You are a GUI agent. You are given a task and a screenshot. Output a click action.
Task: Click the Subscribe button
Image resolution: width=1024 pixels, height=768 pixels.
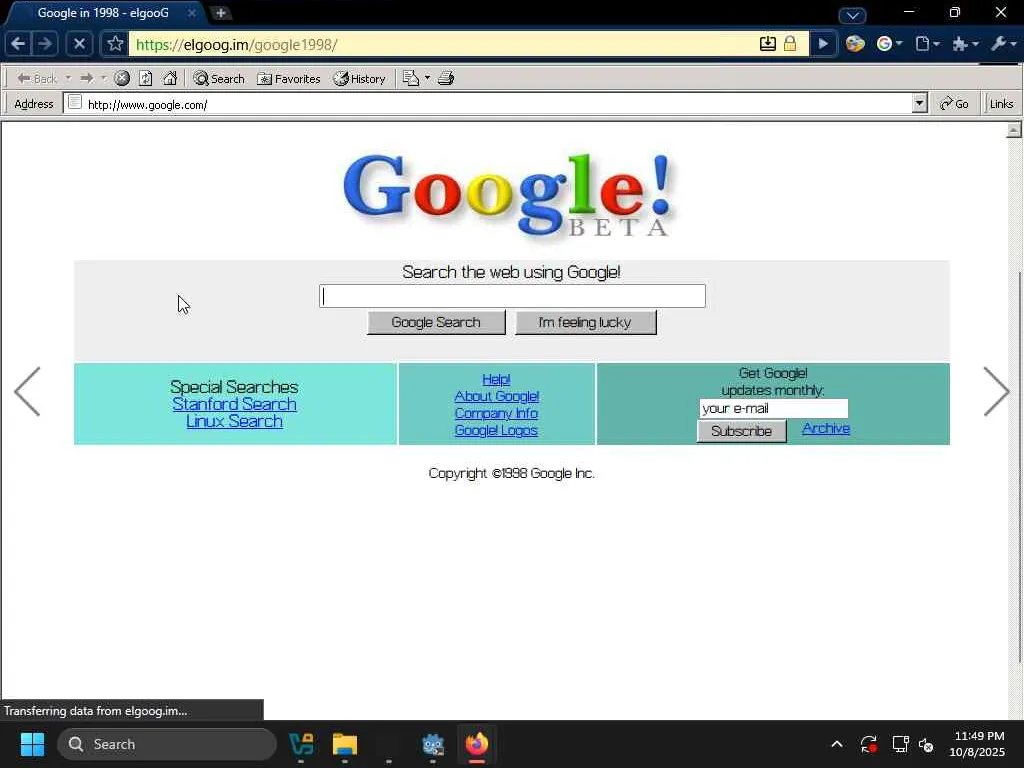tap(741, 431)
